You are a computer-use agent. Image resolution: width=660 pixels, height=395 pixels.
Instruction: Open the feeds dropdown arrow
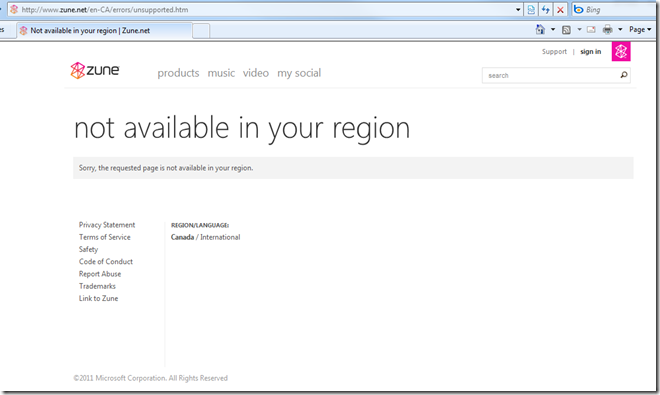click(579, 29)
